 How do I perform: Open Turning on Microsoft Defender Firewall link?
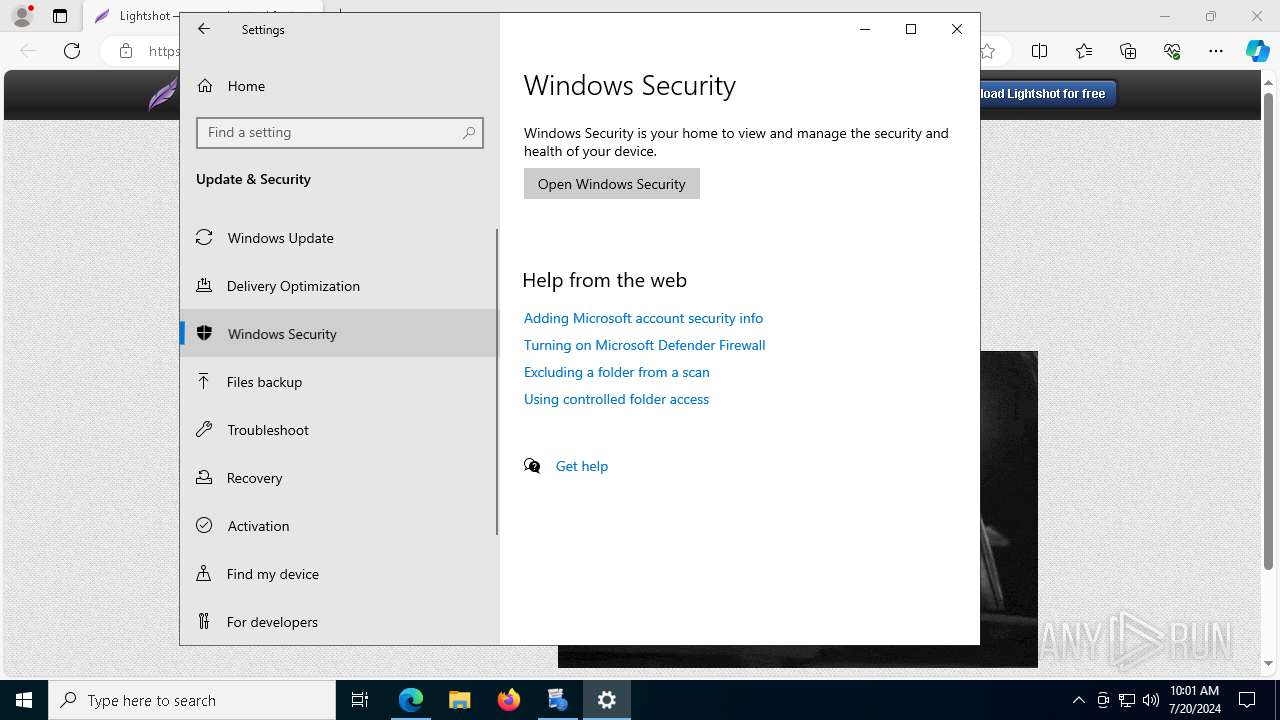click(644, 345)
